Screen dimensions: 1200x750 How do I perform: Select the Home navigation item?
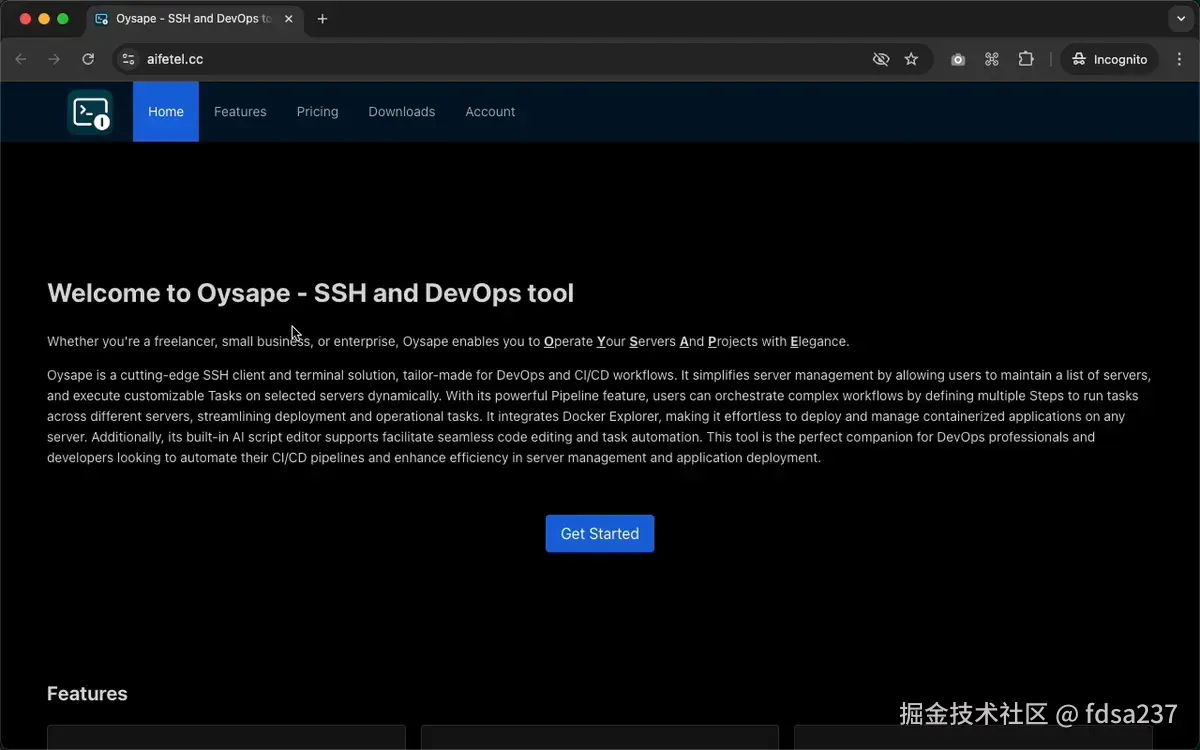(166, 112)
